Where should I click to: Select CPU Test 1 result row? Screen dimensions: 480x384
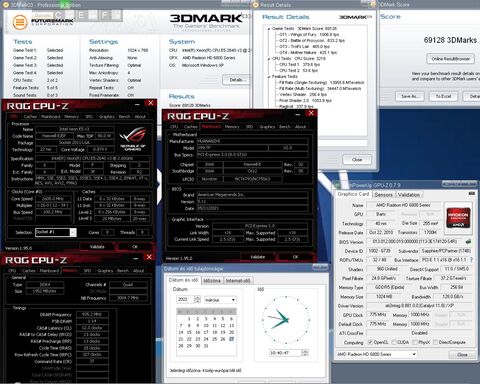298,65
